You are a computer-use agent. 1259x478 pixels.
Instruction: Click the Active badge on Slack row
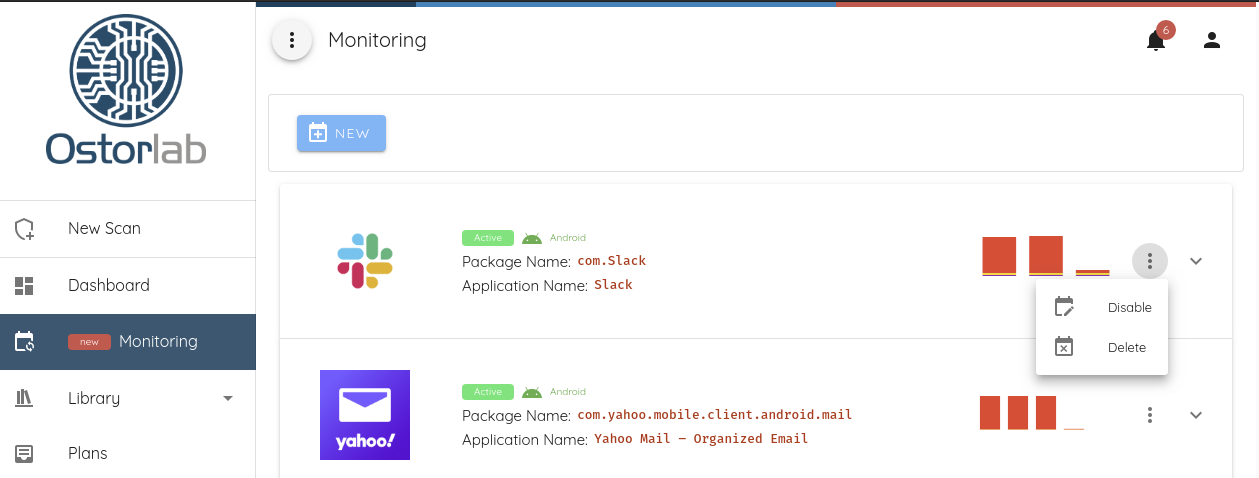488,238
